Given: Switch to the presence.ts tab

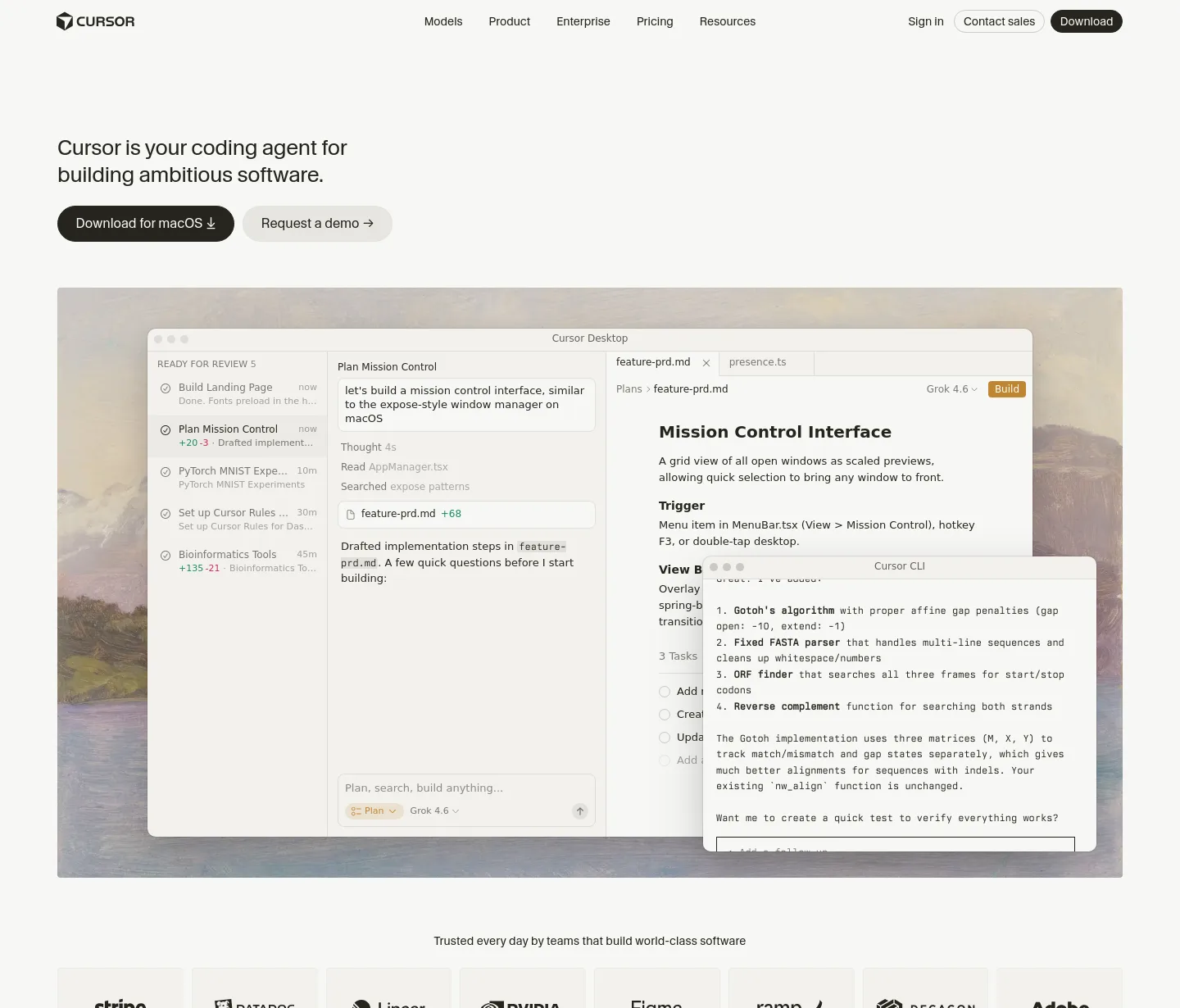Looking at the screenshot, I should tap(766, 363).
